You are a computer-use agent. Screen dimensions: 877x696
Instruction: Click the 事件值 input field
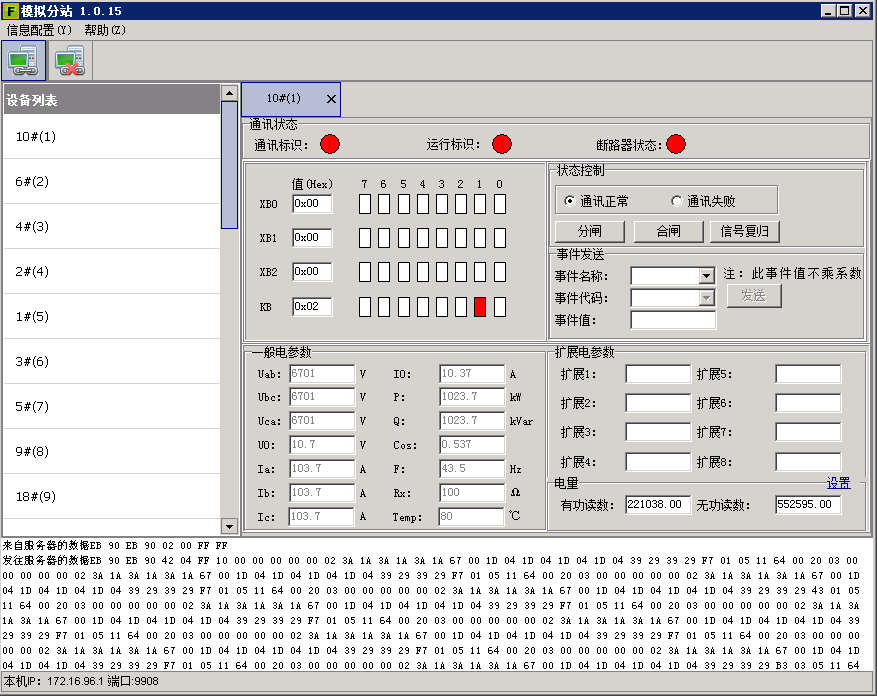pyautogui.click(x=673, y=320)
